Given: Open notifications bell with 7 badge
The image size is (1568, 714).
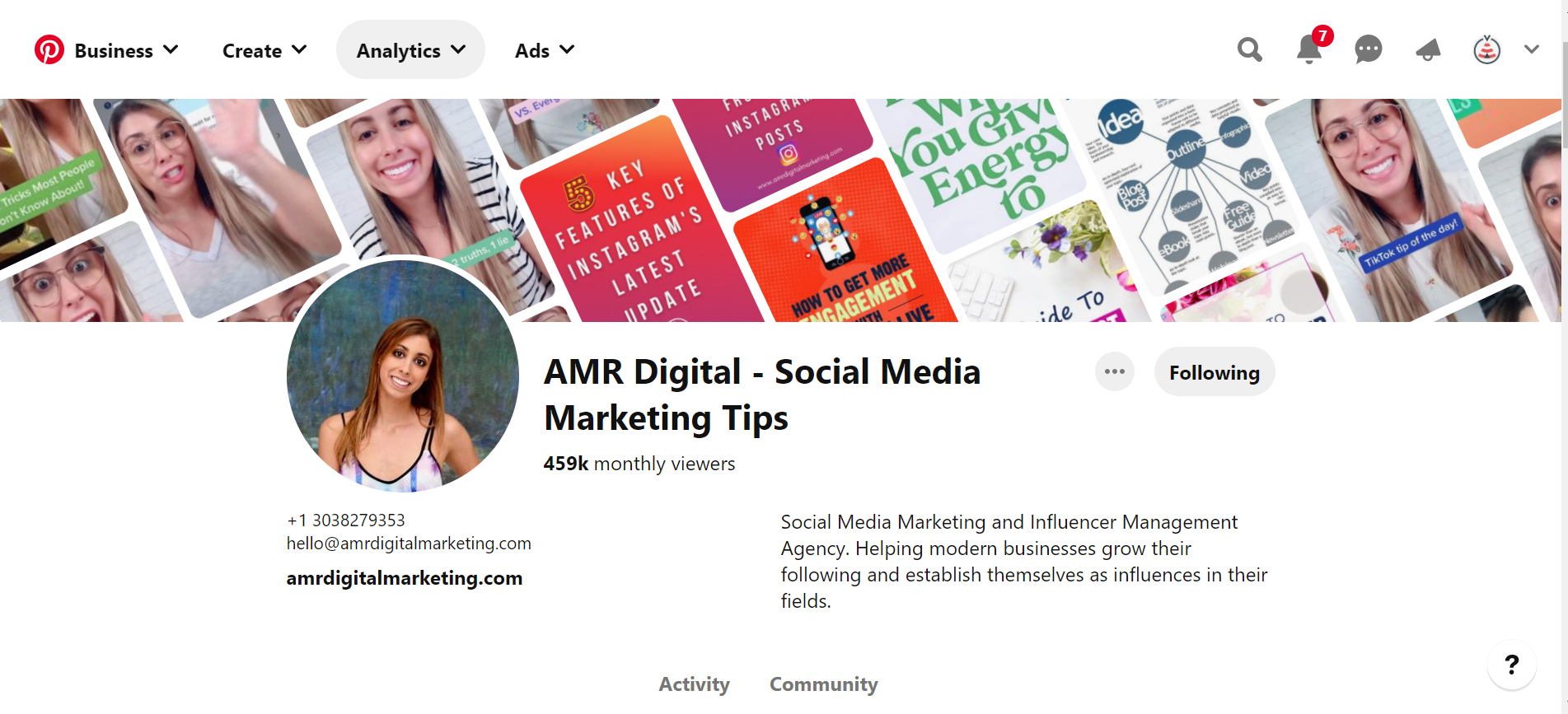Looking at the screenshot, I should point(1308,50).
